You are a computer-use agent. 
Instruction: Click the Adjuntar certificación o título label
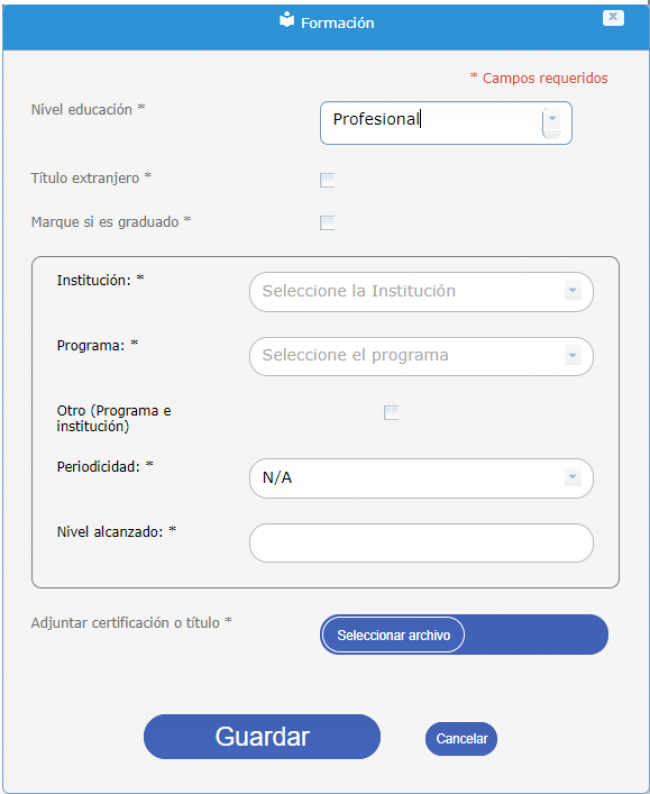(x=132, y=622)
